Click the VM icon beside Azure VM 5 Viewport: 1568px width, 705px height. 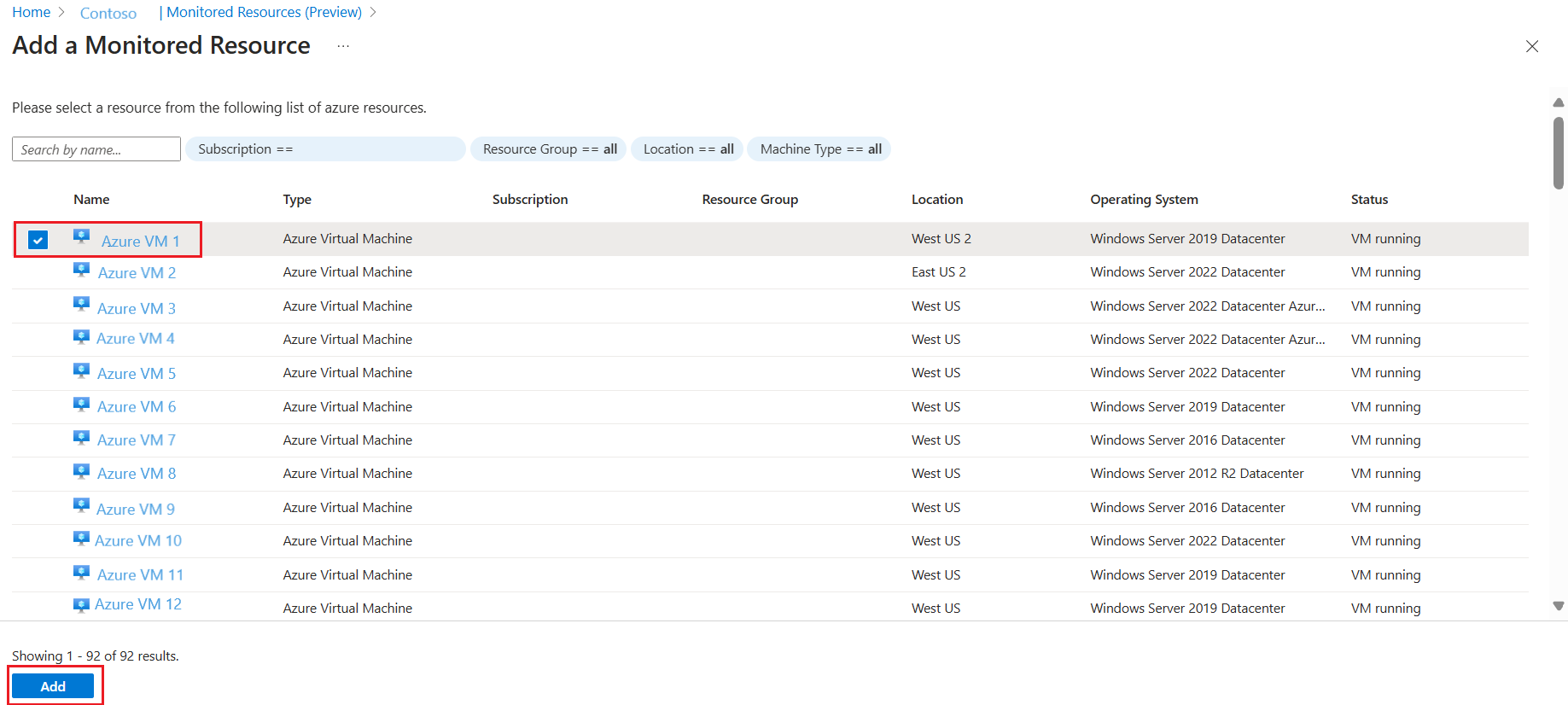[x=82, y=370]
